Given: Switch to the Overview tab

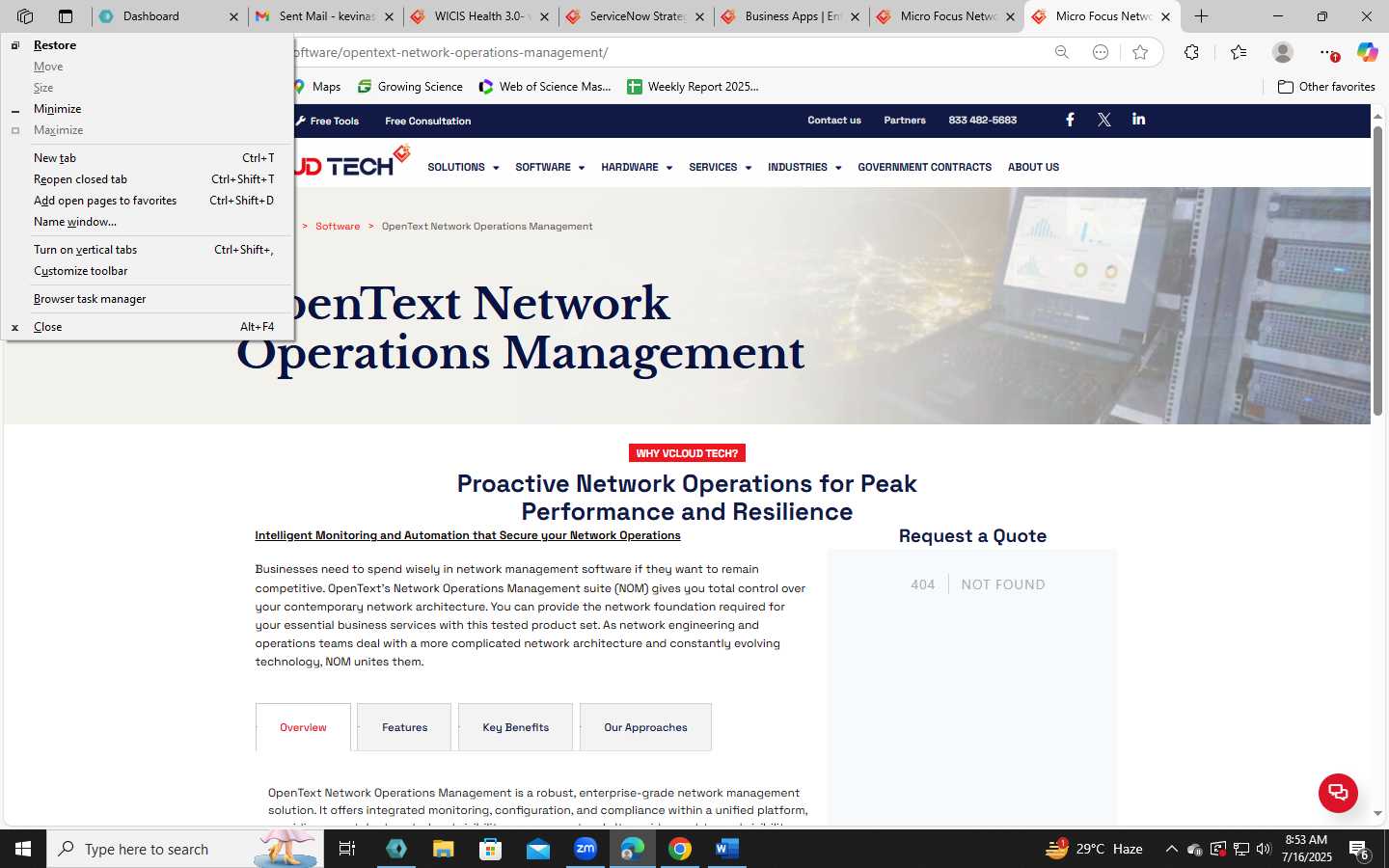Looking at the screenshot, I should click(303, 727).
